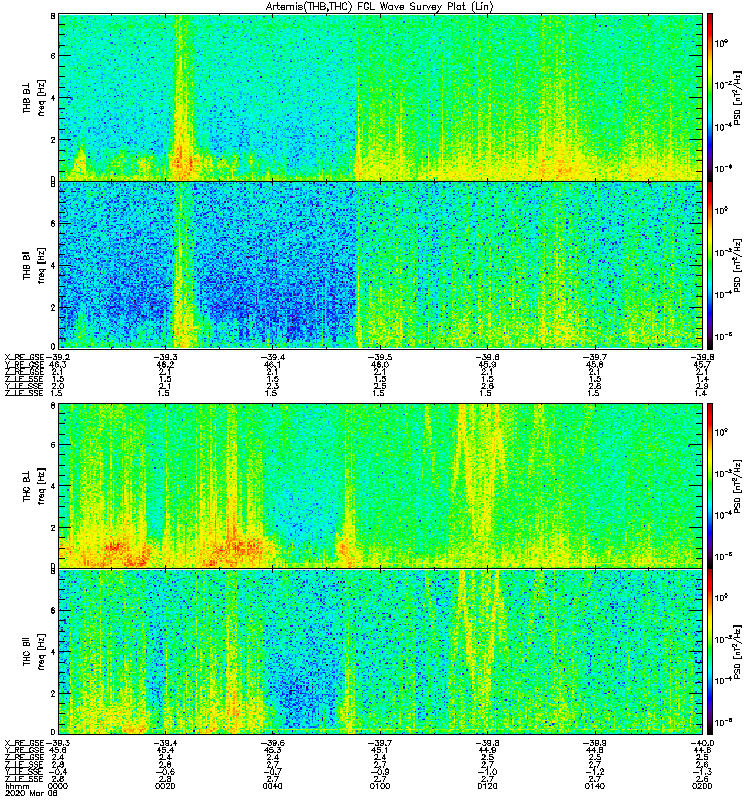
Task: Click the -39.2 X_RE_GSE value
Action: coord(58,357)
